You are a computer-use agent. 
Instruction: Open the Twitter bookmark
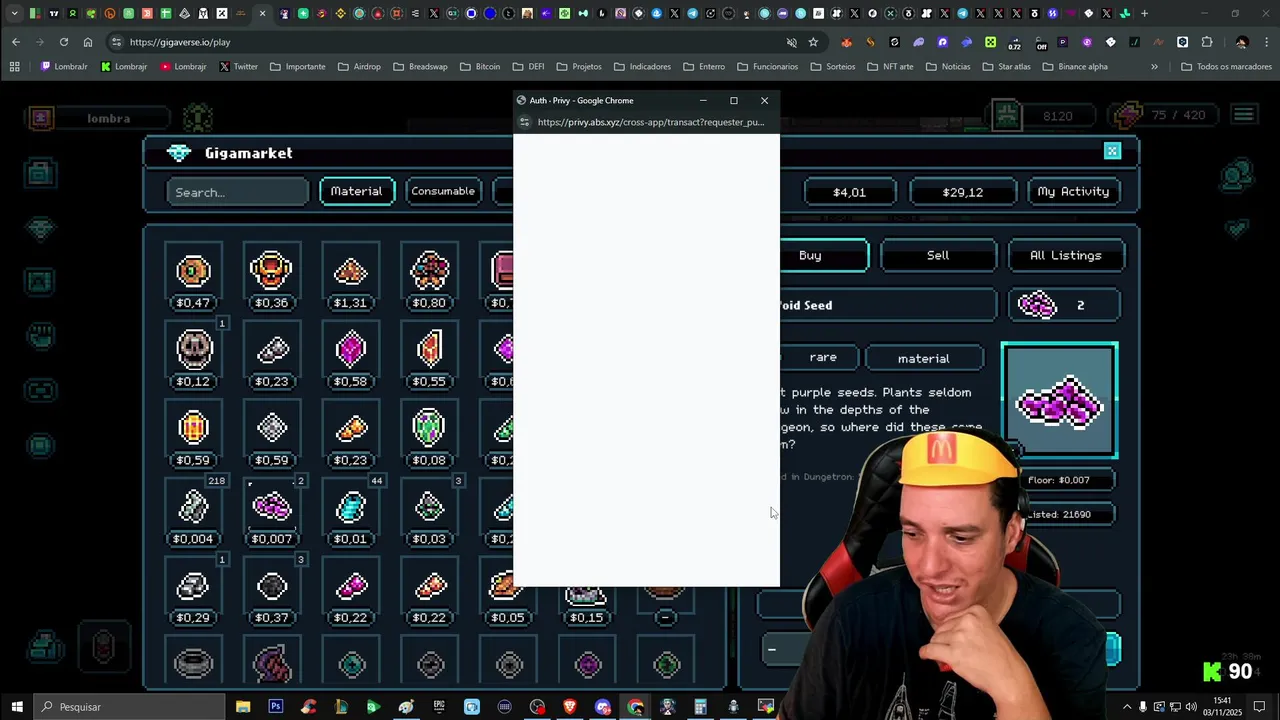[x=238, y=67]
